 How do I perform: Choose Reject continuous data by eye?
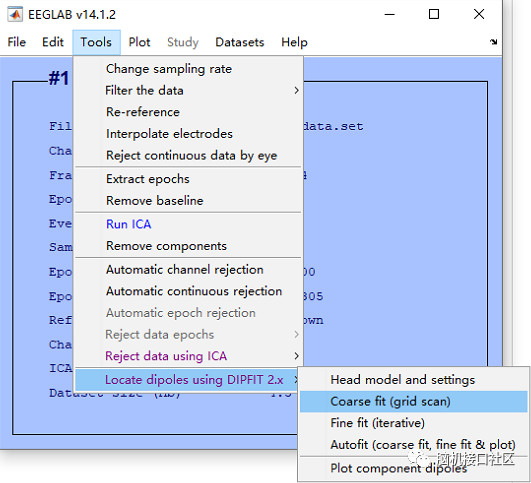(188, 155)
